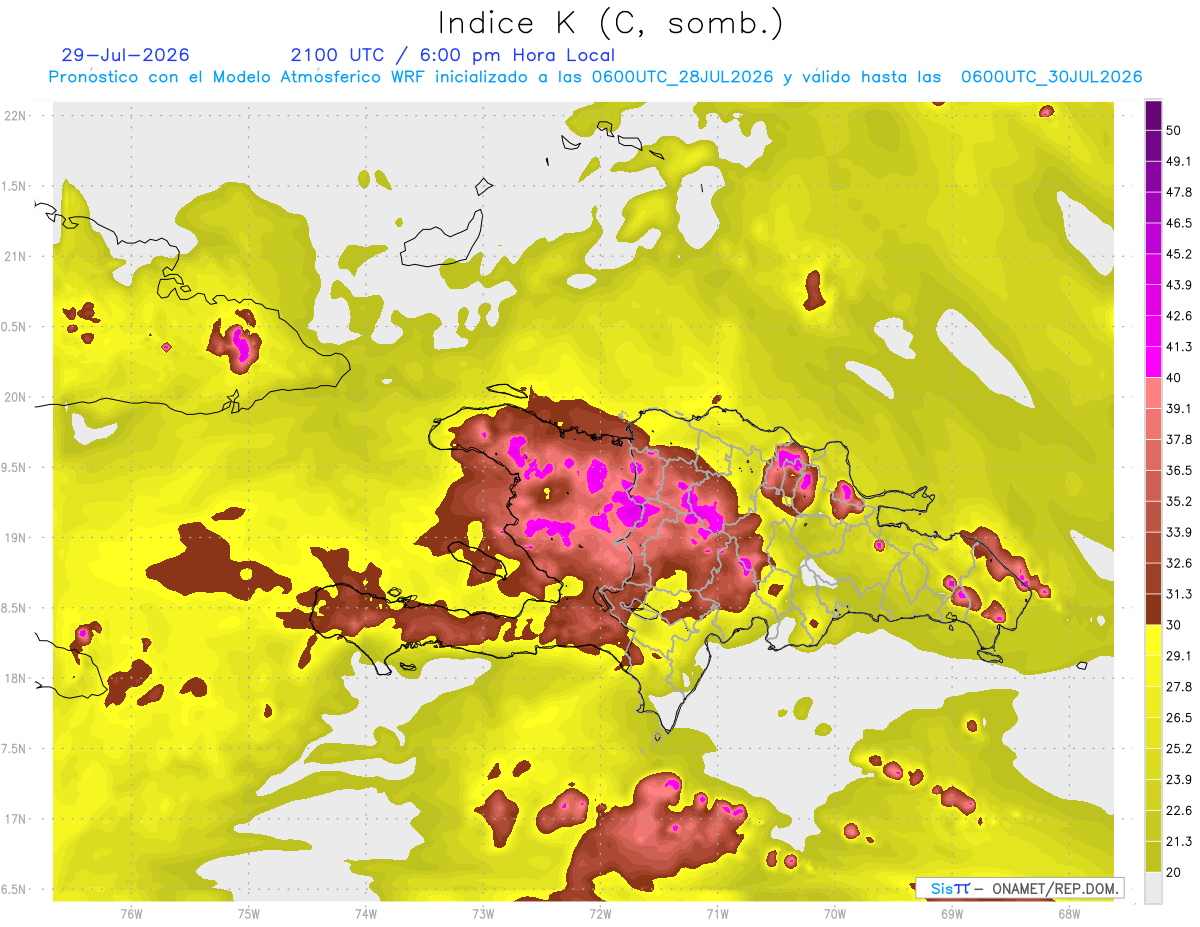Select legend value "35.2"
Viewport: 1200px width, 927px height.
pos(1178,501)
